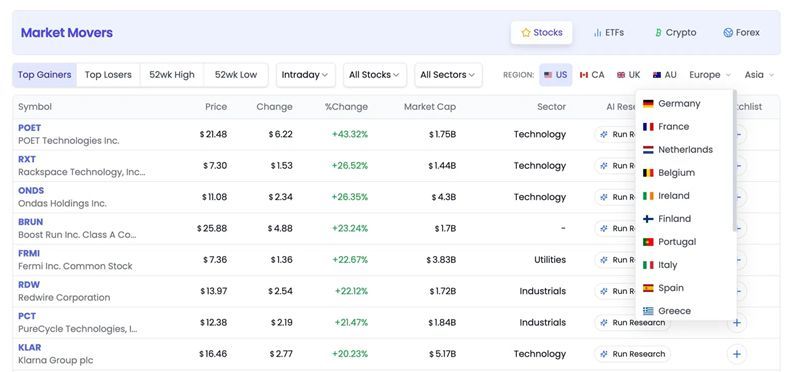The height and width of the screenshot is (372, 800).
Task: Open the All Sectors dropdown
Action: click(448, 75)
